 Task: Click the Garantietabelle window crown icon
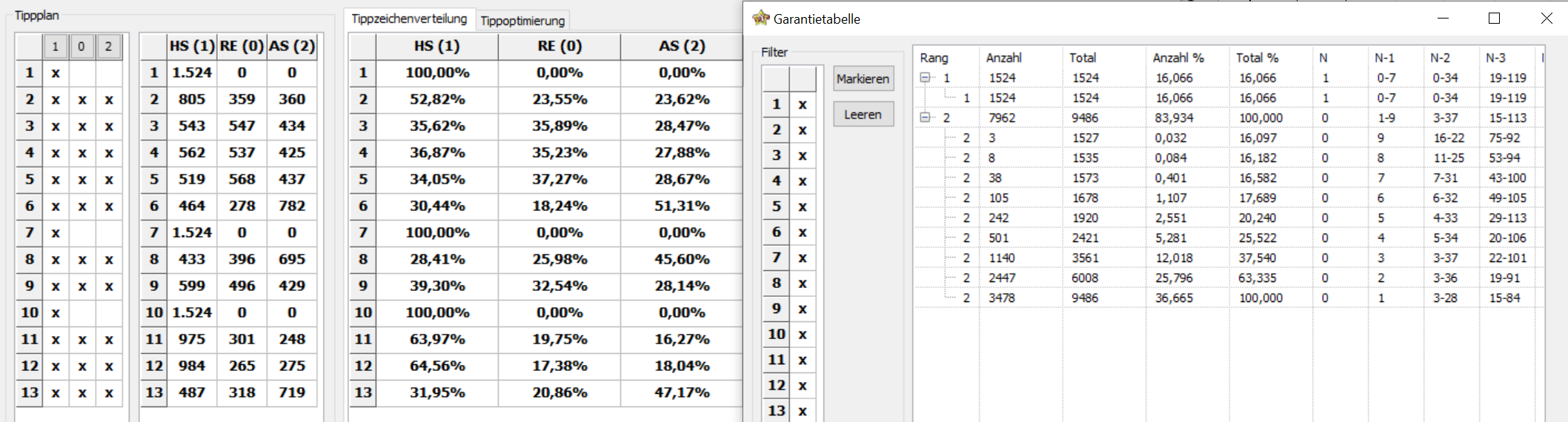(x=760, y=19)
